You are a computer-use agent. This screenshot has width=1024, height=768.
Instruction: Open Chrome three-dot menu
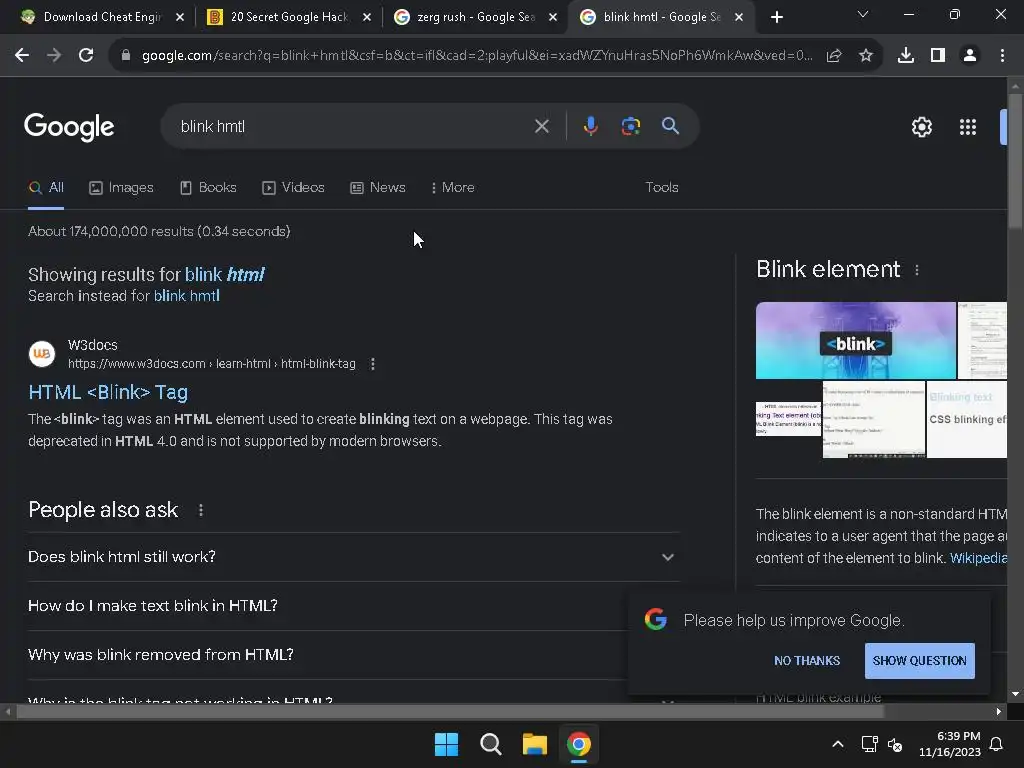[1002, 56]
